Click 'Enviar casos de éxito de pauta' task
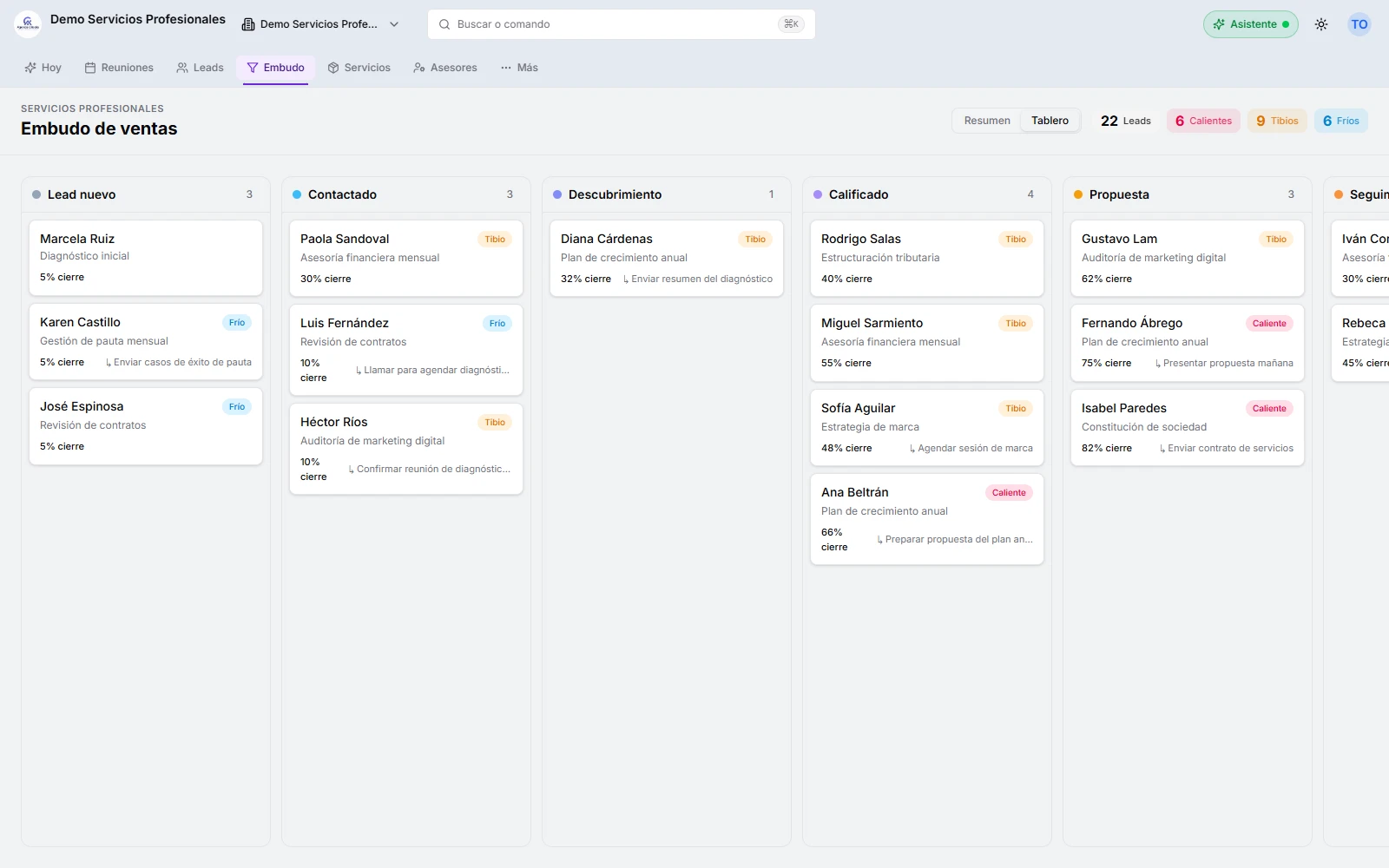1389x868 pixels. pyautogui.click(x=179, y=362)
